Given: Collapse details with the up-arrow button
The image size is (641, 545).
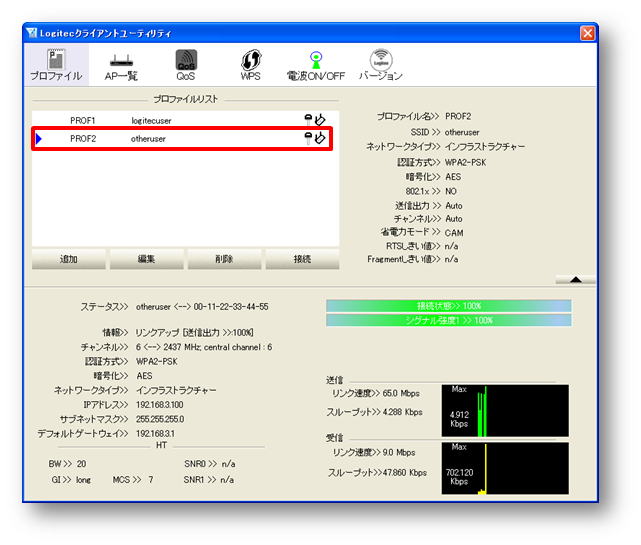Looking at the screenshot, I should pos(575,280).
